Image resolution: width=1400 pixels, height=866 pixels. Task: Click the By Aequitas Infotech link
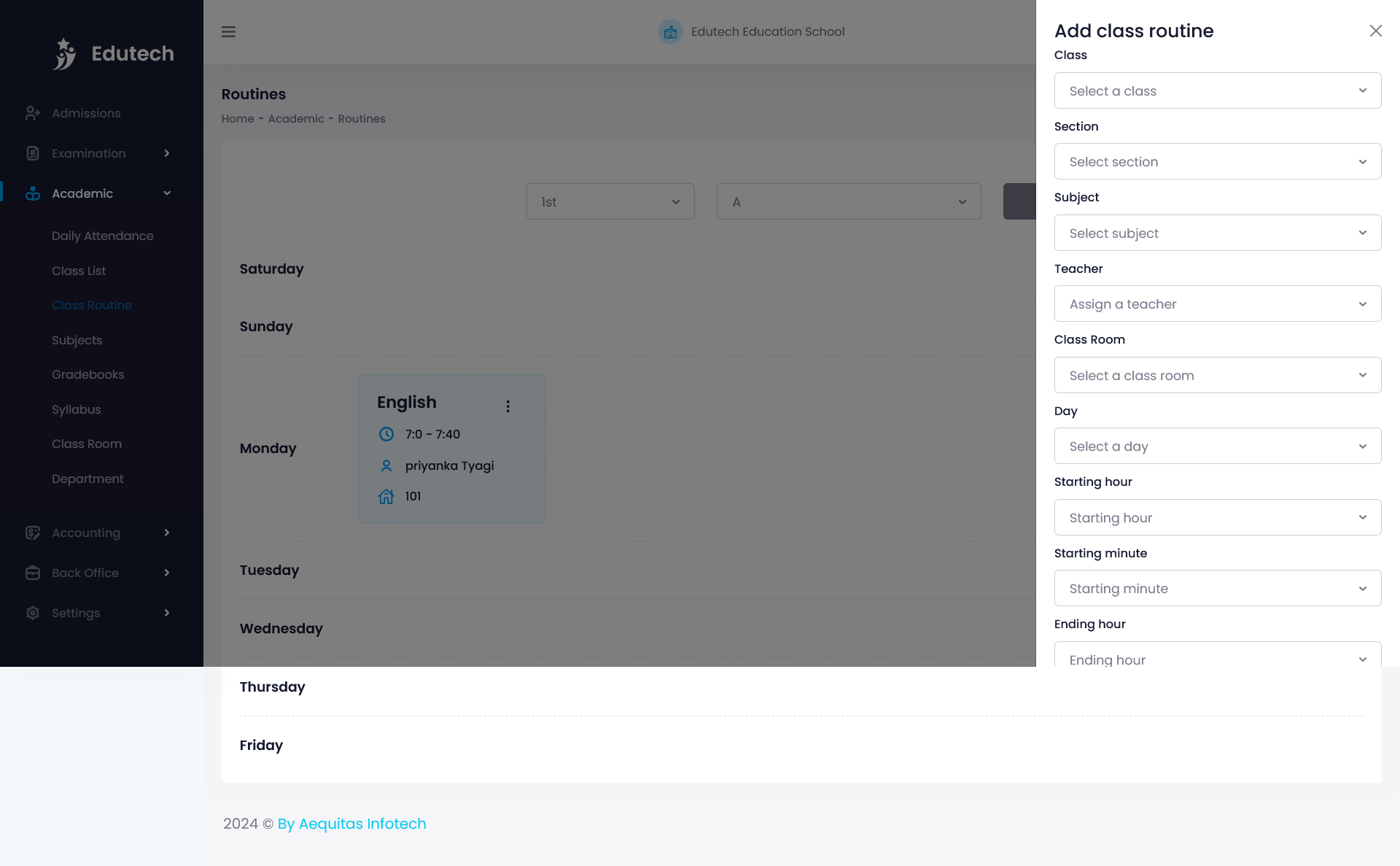(x=351, y=824)
